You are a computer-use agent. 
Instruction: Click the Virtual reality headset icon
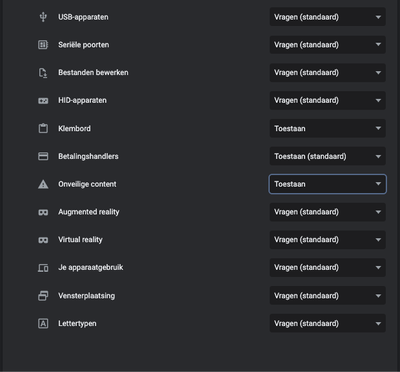click(43, 240)
